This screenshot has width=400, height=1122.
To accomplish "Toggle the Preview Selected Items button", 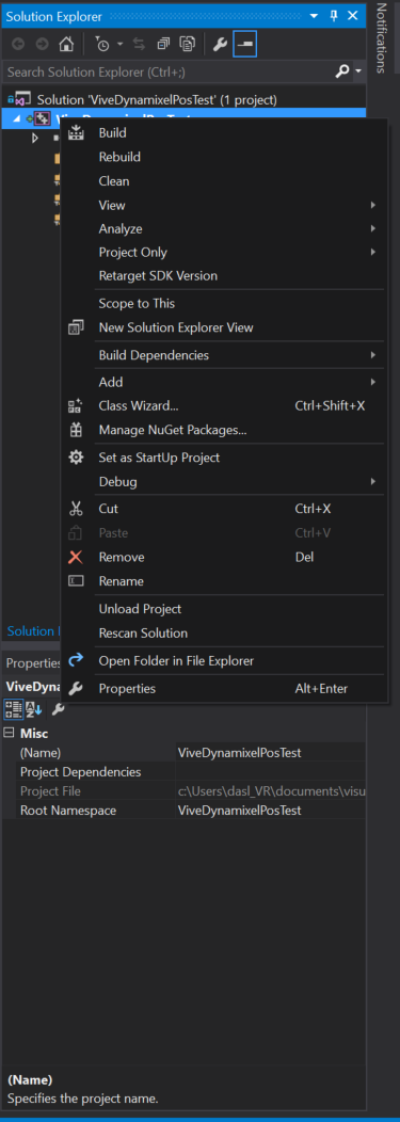I will 245,44.
